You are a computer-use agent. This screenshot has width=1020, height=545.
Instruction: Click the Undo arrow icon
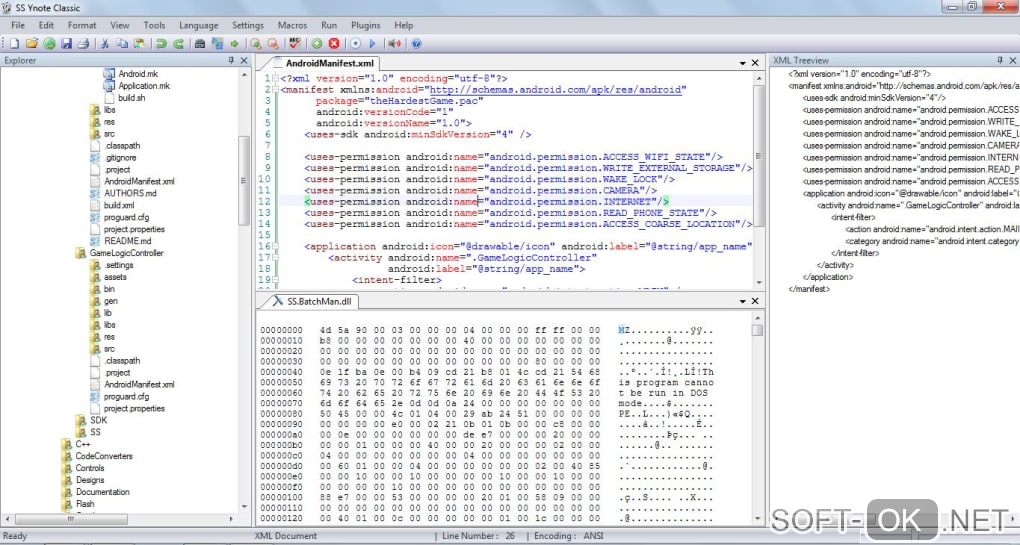161,44
